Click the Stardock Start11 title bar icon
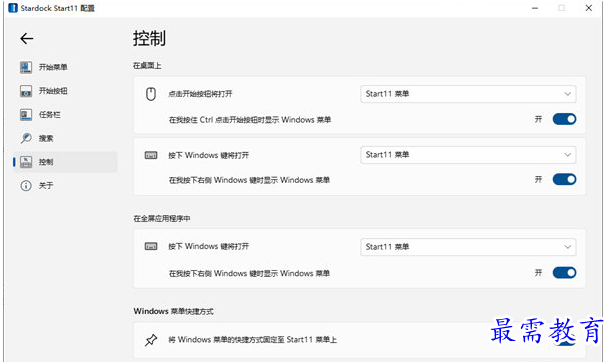 tap(13, 8)
